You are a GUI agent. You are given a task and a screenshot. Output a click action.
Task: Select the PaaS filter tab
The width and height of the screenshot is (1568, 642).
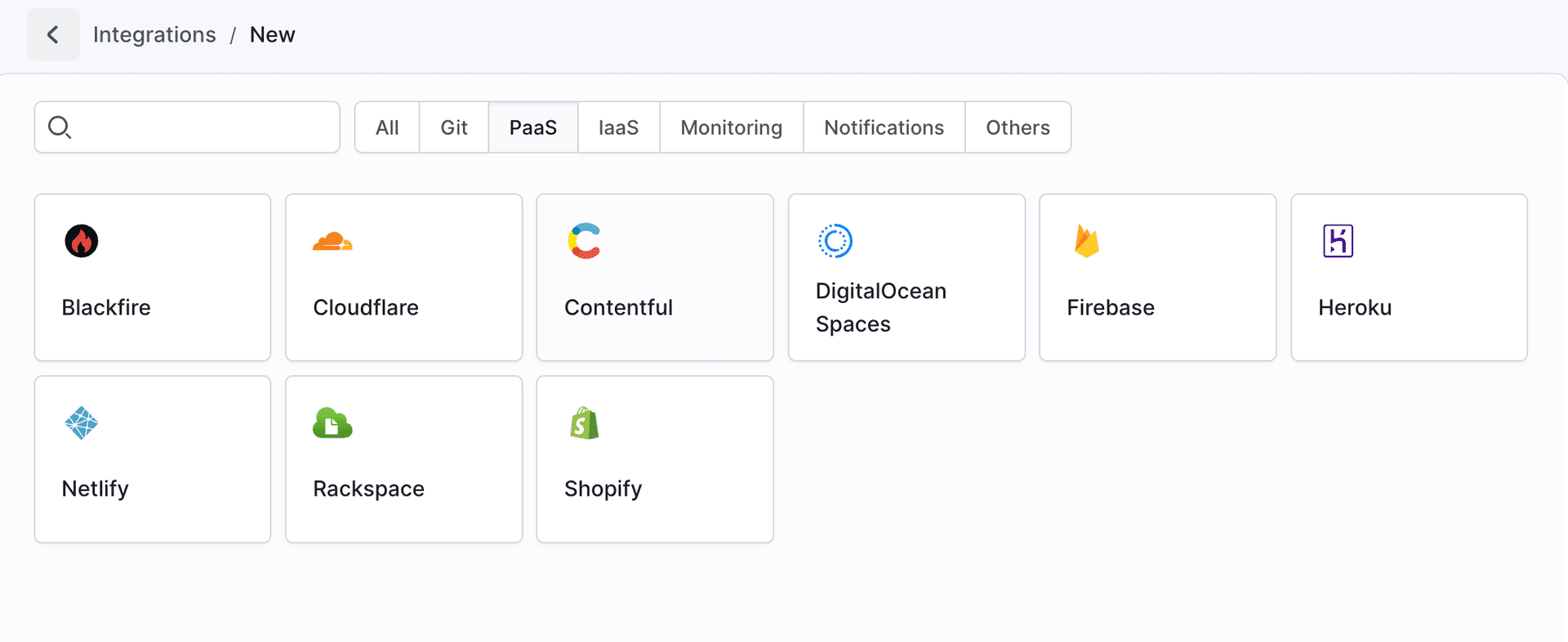[x=533, y=127]
